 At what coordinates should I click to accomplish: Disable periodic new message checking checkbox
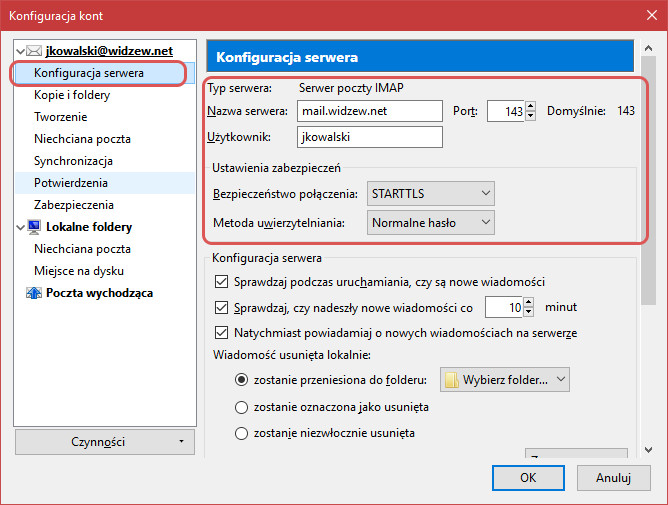[222, 307]
